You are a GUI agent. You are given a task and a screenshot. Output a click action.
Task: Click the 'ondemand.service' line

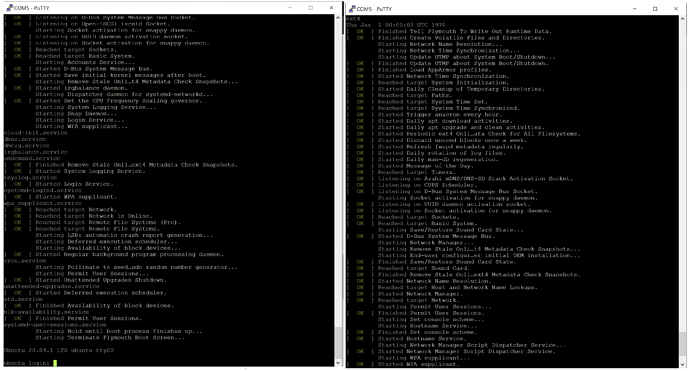[32, 158]
